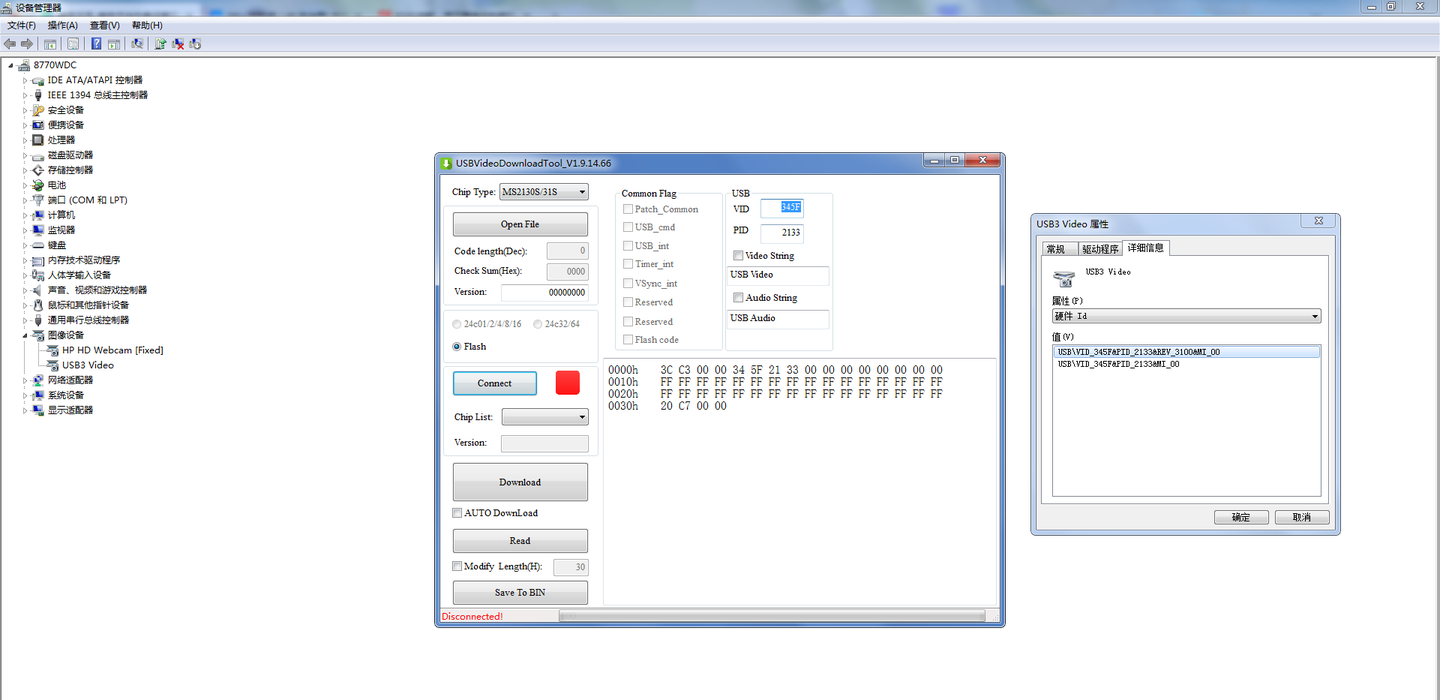This screenshot has height=700, width=1440.
Task: Click the Disable device toolbar icon
Action: coord(195,44)
